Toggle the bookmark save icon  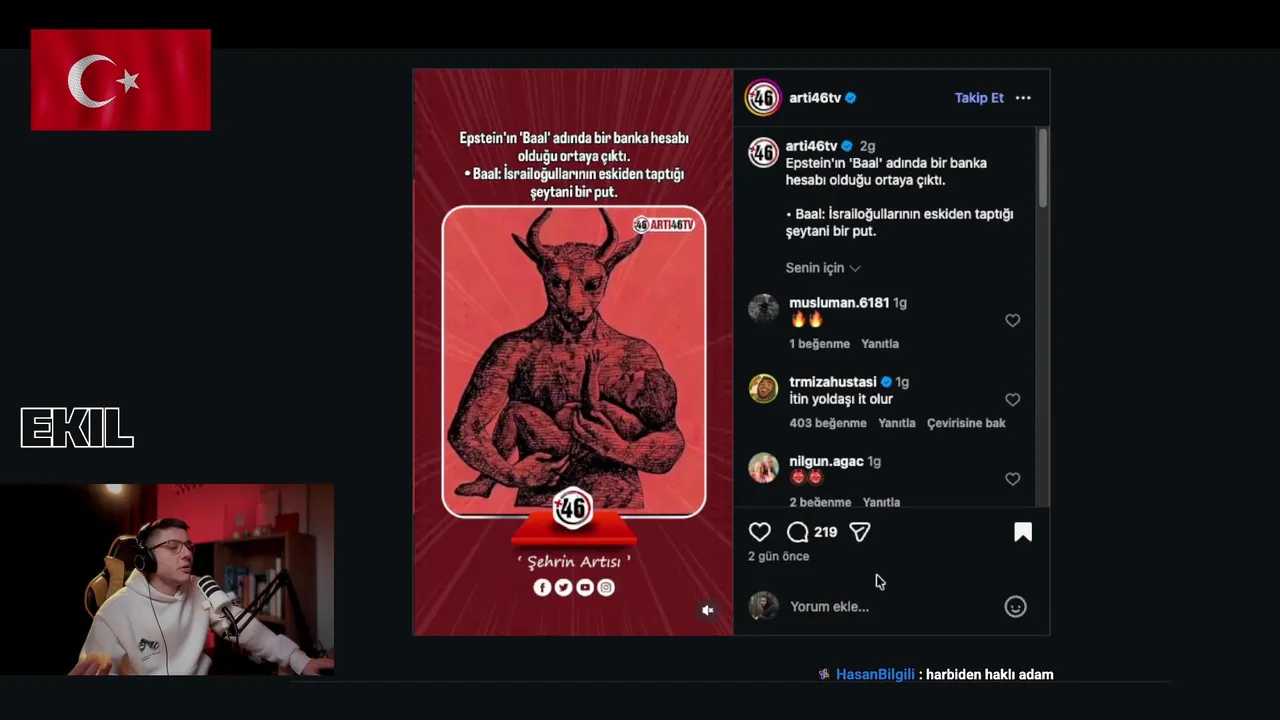click(x=1023, y=532)
